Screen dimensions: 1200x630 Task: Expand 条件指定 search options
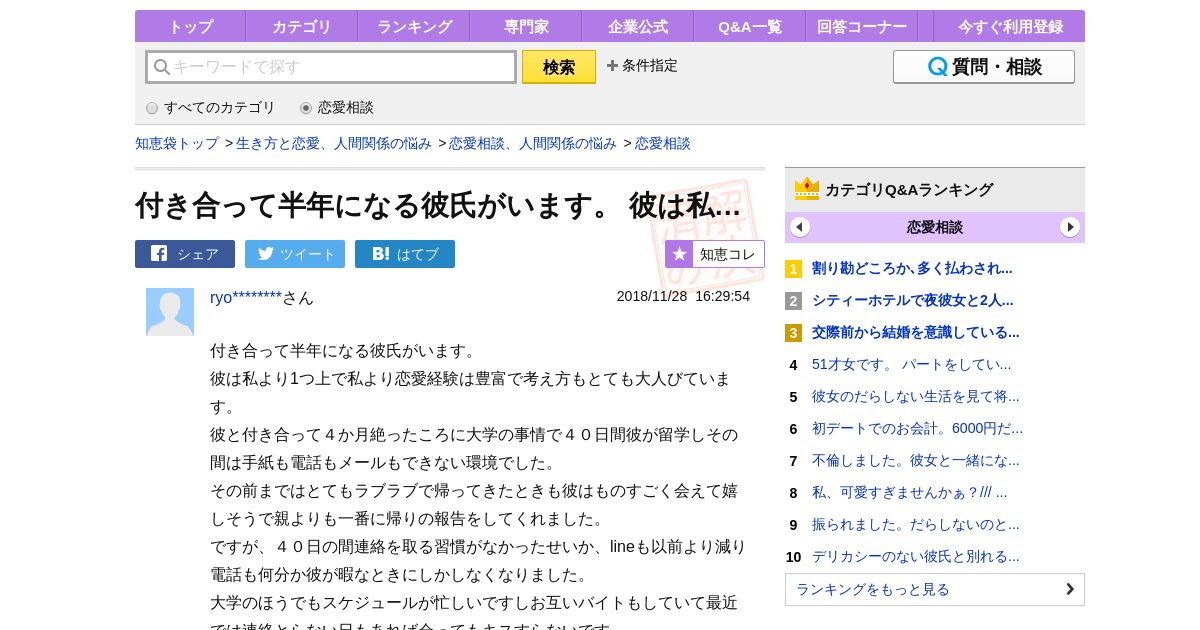pos(641,66)
